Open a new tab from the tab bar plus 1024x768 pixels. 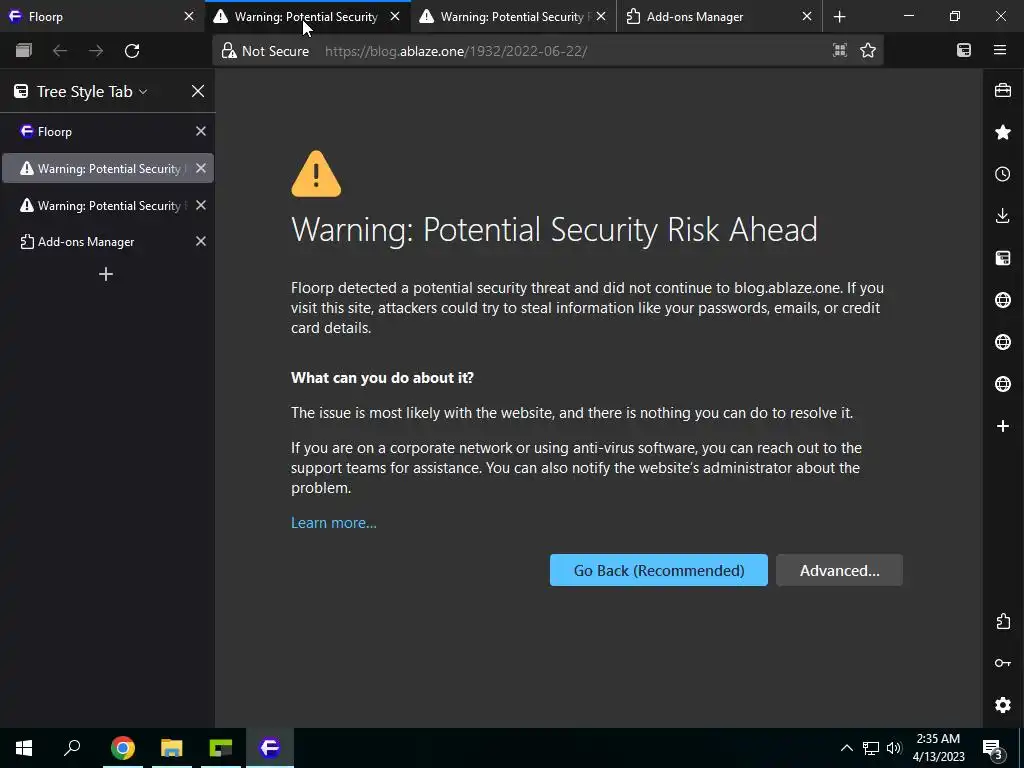tap(840, 17)
